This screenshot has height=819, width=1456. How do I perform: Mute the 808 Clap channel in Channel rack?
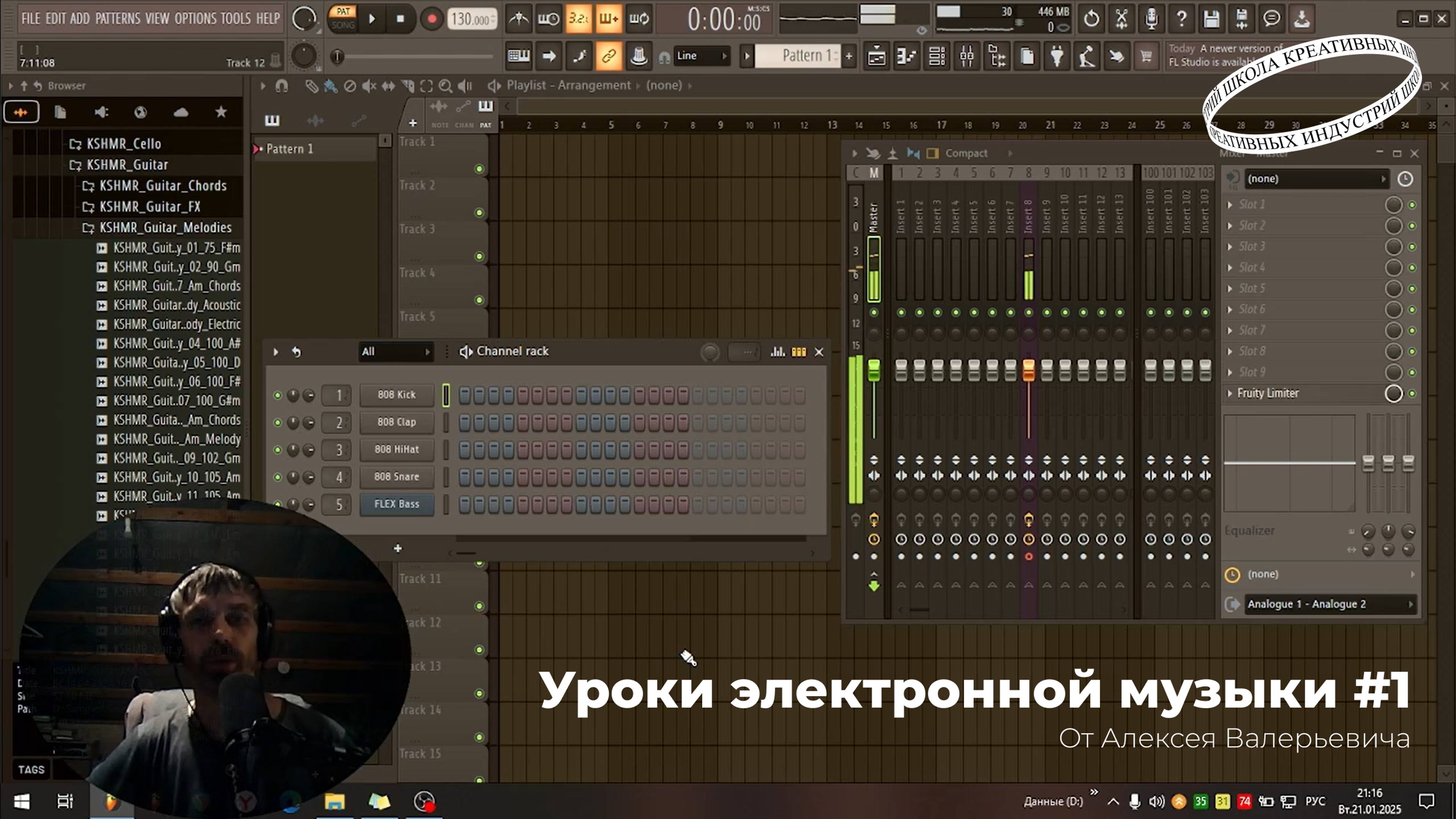click(x=278, y=422)
